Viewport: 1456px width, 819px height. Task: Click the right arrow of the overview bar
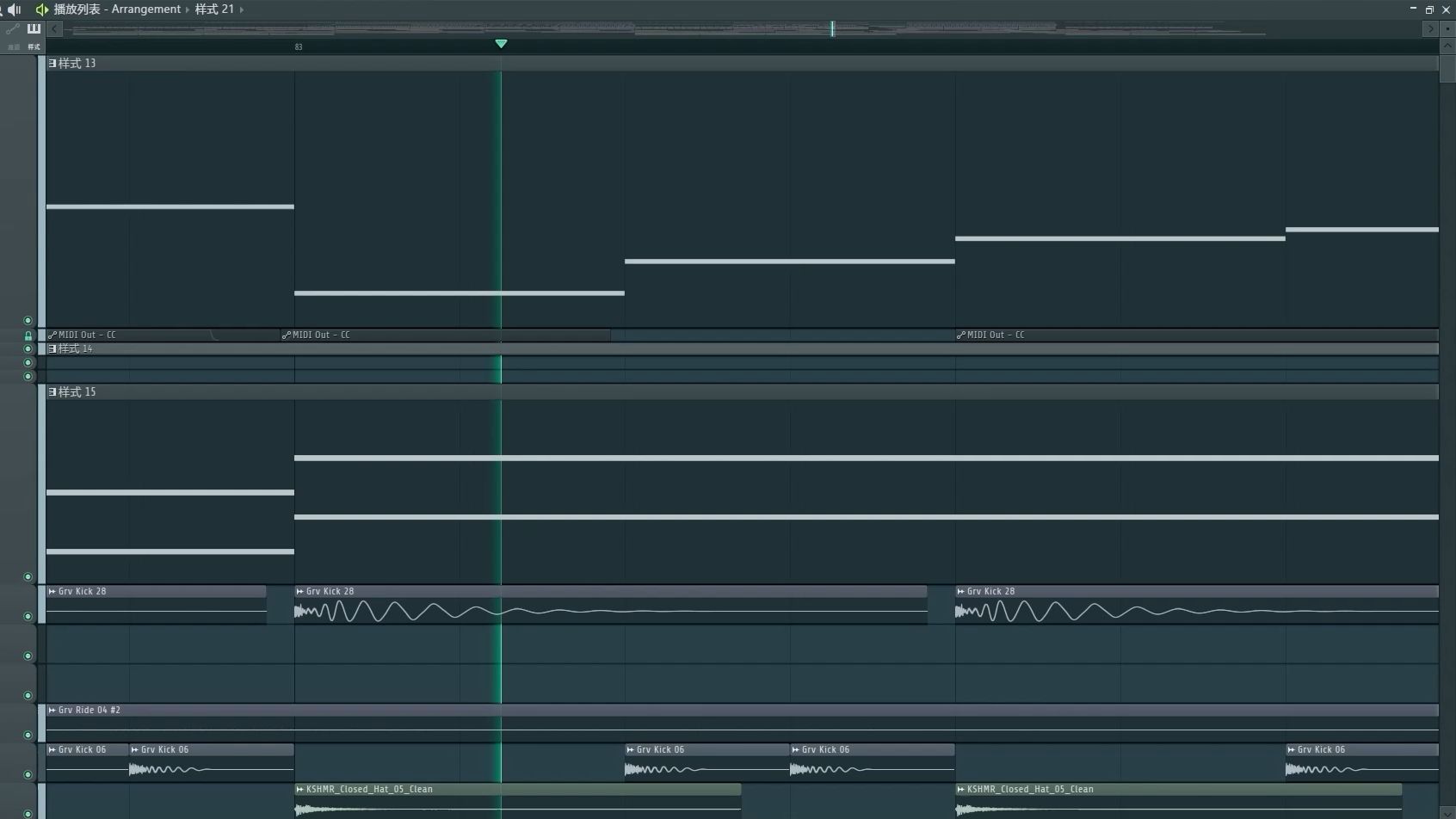pos(1430,29)
